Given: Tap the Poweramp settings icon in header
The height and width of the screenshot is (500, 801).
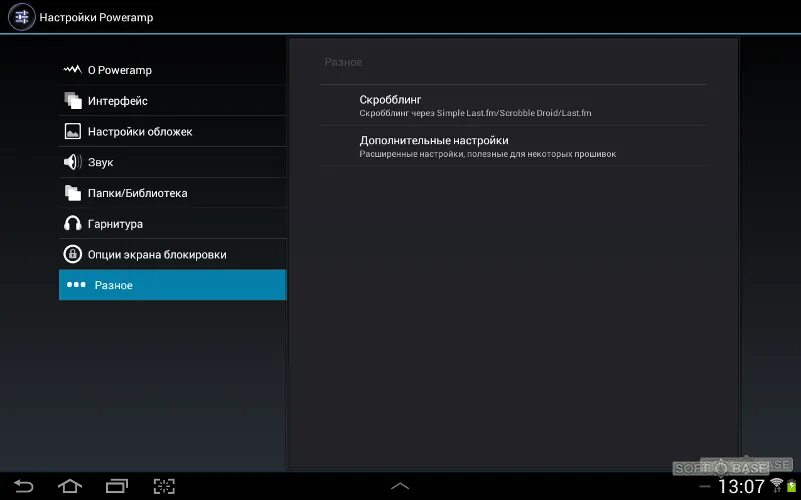Looking at the screenshot, I should pyautogui.click(x=22, y=17).
